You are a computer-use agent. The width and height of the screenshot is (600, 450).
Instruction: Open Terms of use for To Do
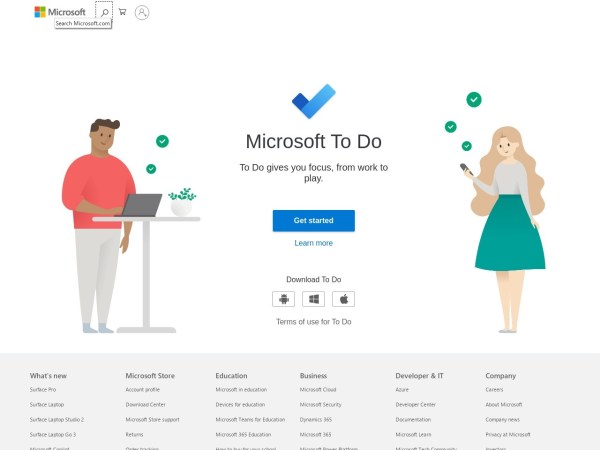(x=314, y=322)
